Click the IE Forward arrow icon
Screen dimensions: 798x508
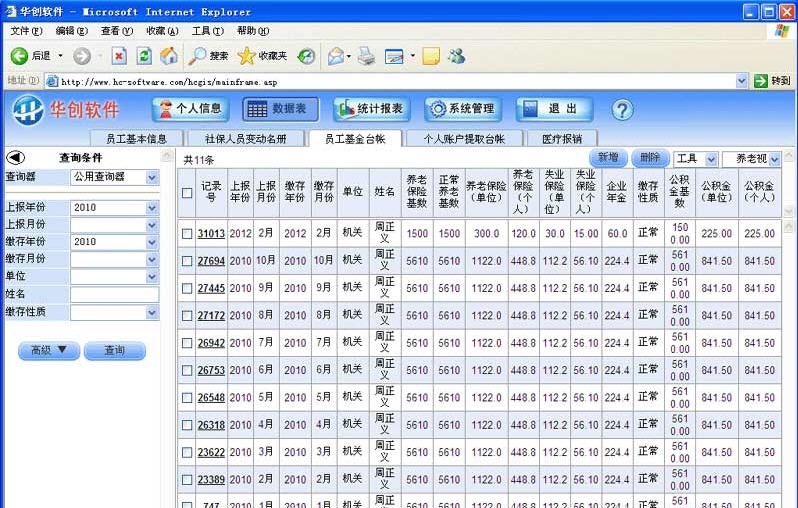pyautogui.click(x=81, y=55)
